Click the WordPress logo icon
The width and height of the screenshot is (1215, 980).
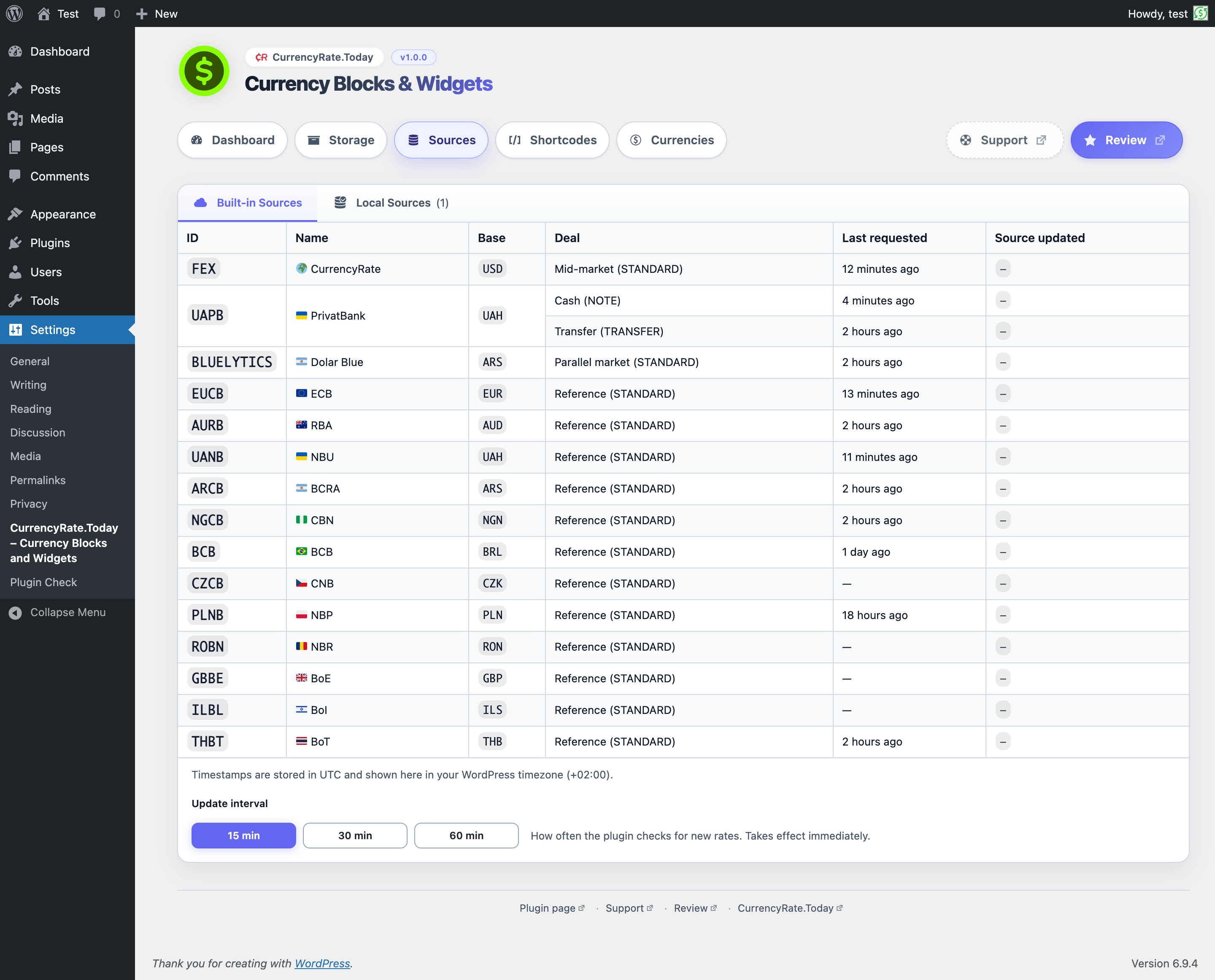coord(15,13)
